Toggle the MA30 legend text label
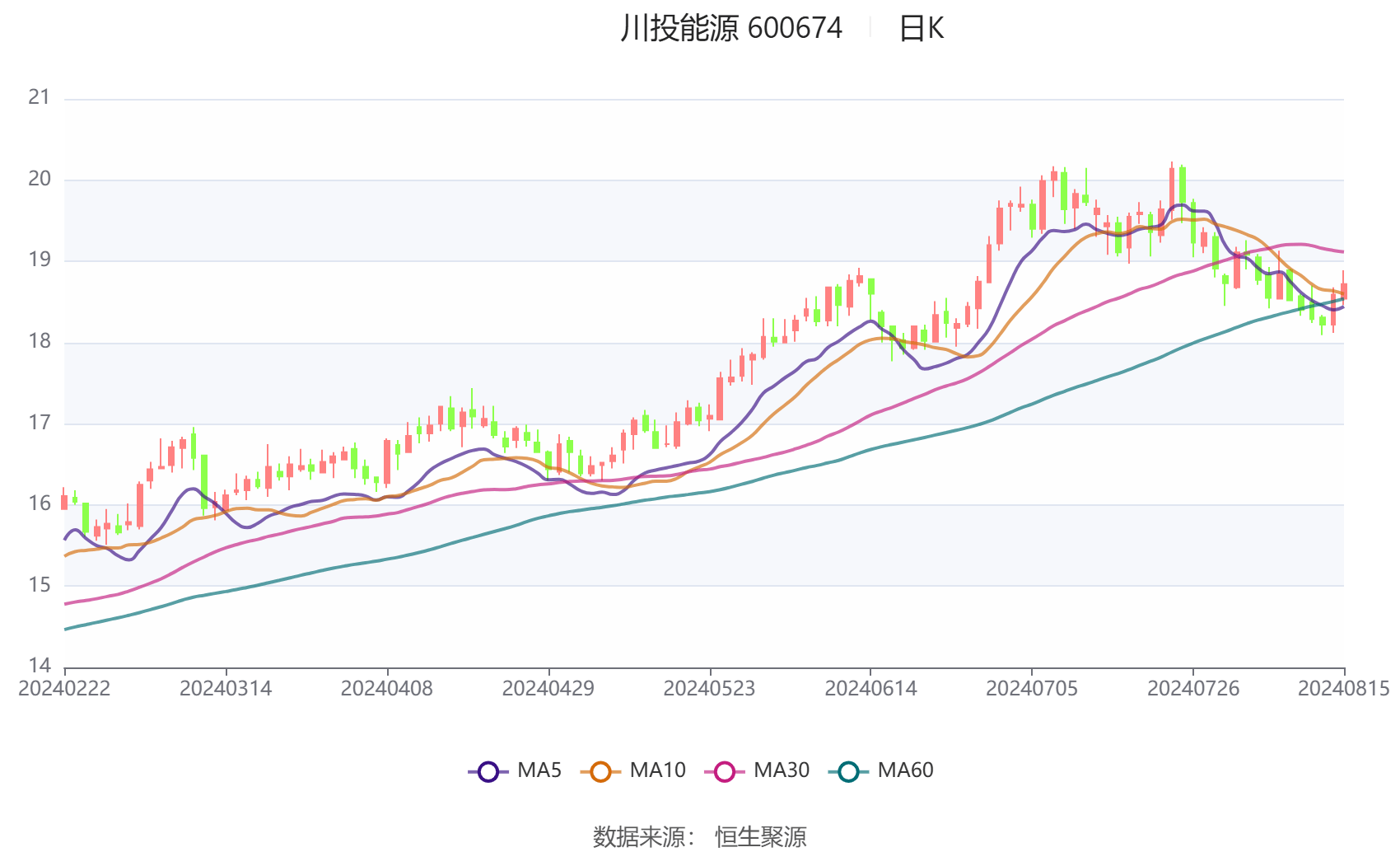The width and height of the screenshot is (1400, 852). [782, 770]
